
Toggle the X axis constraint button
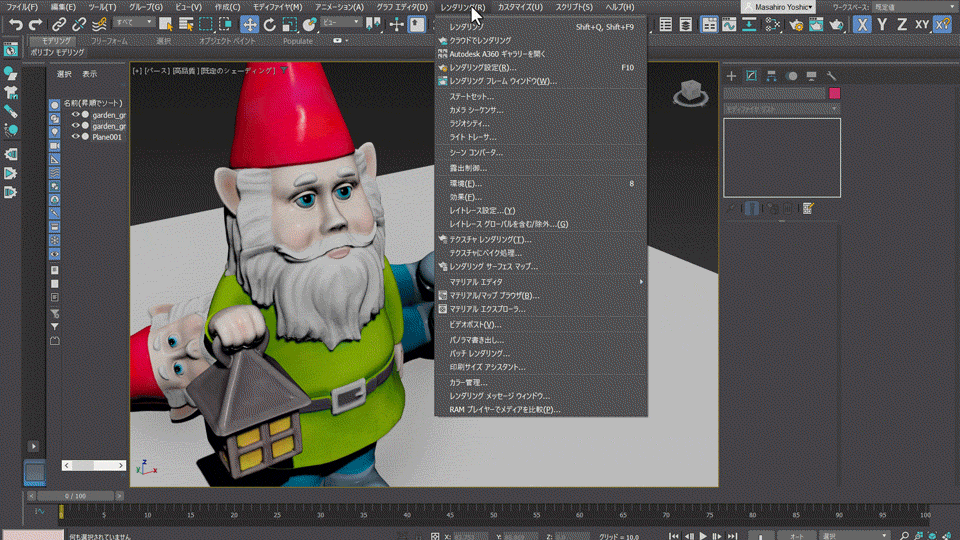point(862,24)
